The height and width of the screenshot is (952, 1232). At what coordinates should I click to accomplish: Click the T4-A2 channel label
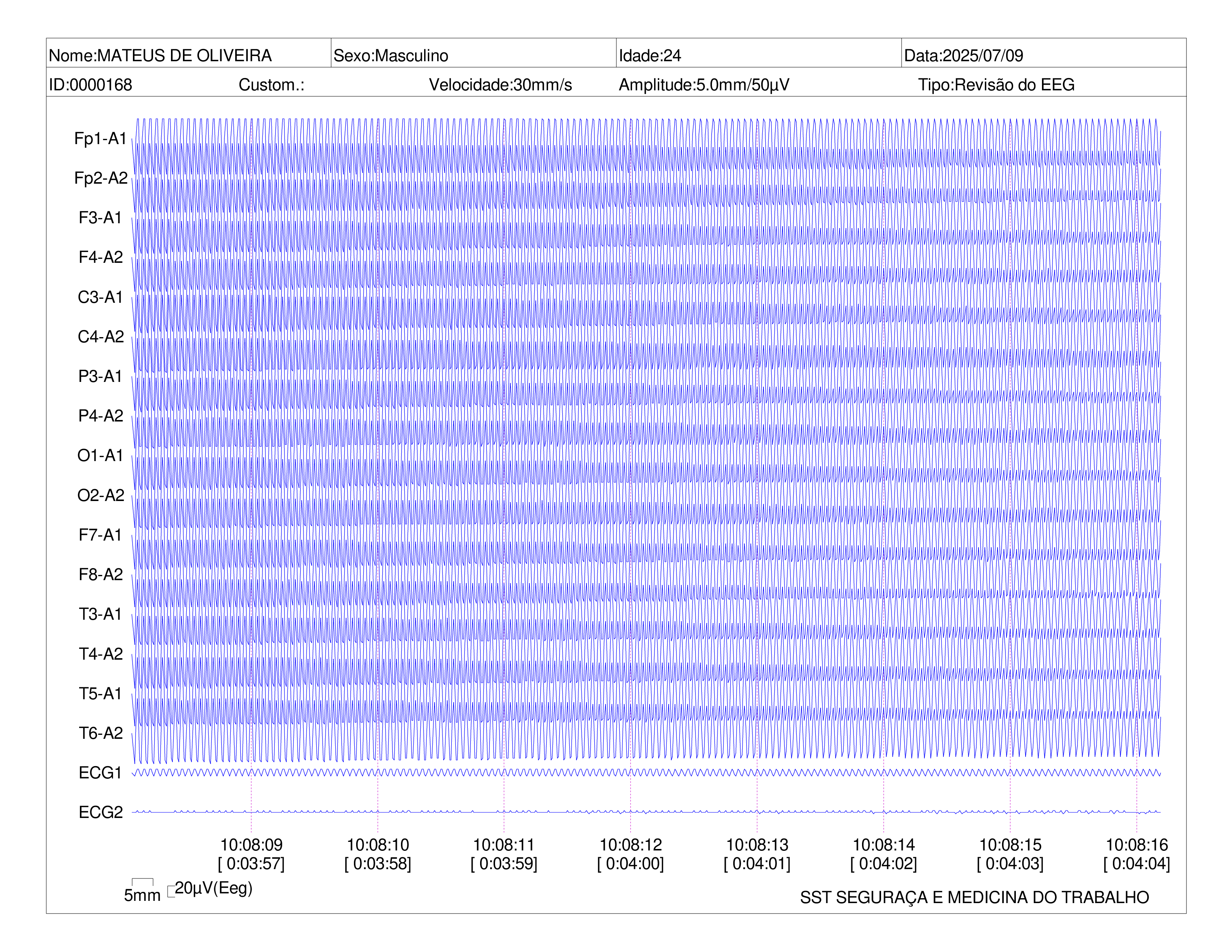click(x=101, y=654)
